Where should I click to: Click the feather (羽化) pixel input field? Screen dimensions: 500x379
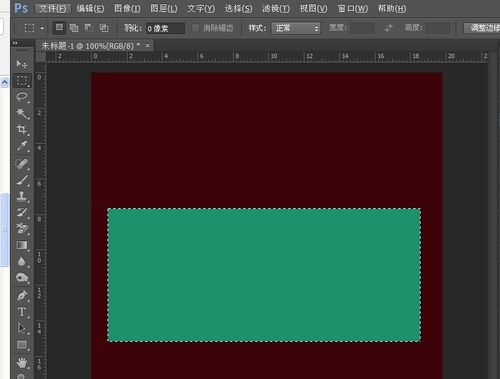pos(165,28)
